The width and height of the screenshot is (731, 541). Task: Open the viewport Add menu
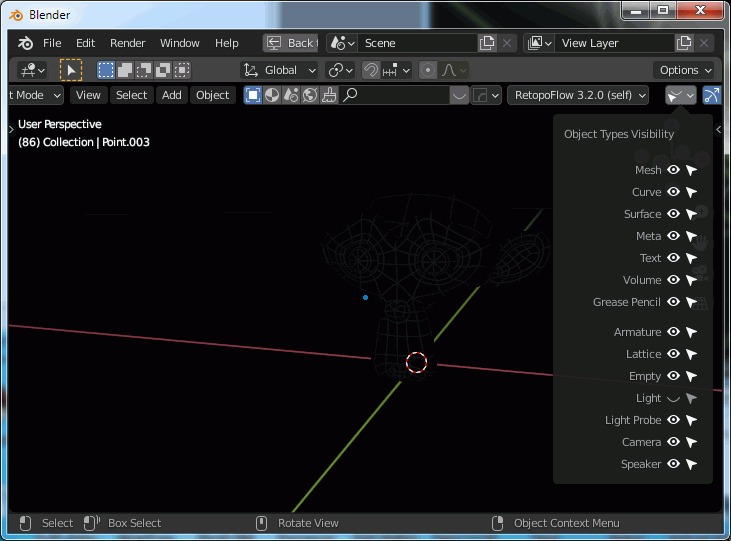172,95
